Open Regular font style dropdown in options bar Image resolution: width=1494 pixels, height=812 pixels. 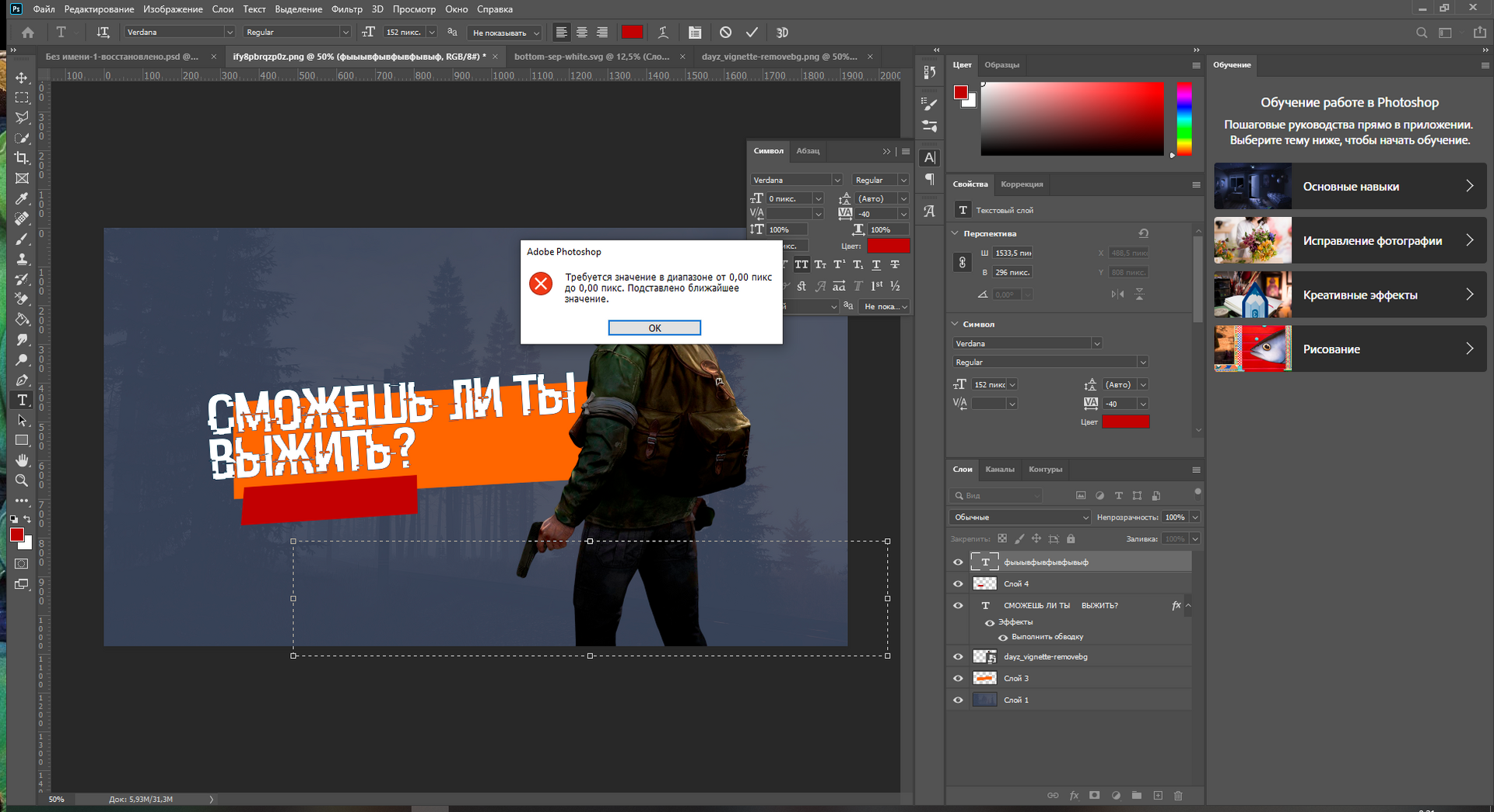coord(345,32)
